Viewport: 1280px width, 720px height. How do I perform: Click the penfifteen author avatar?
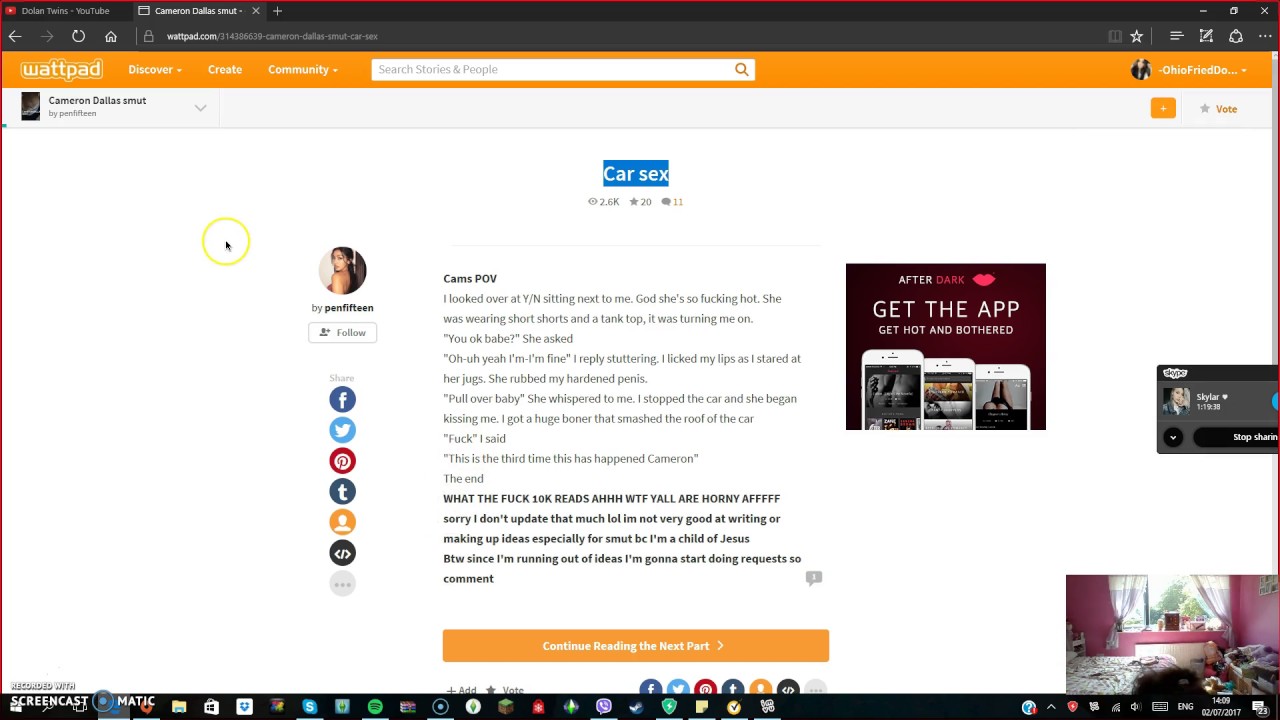tap(342, 271)
